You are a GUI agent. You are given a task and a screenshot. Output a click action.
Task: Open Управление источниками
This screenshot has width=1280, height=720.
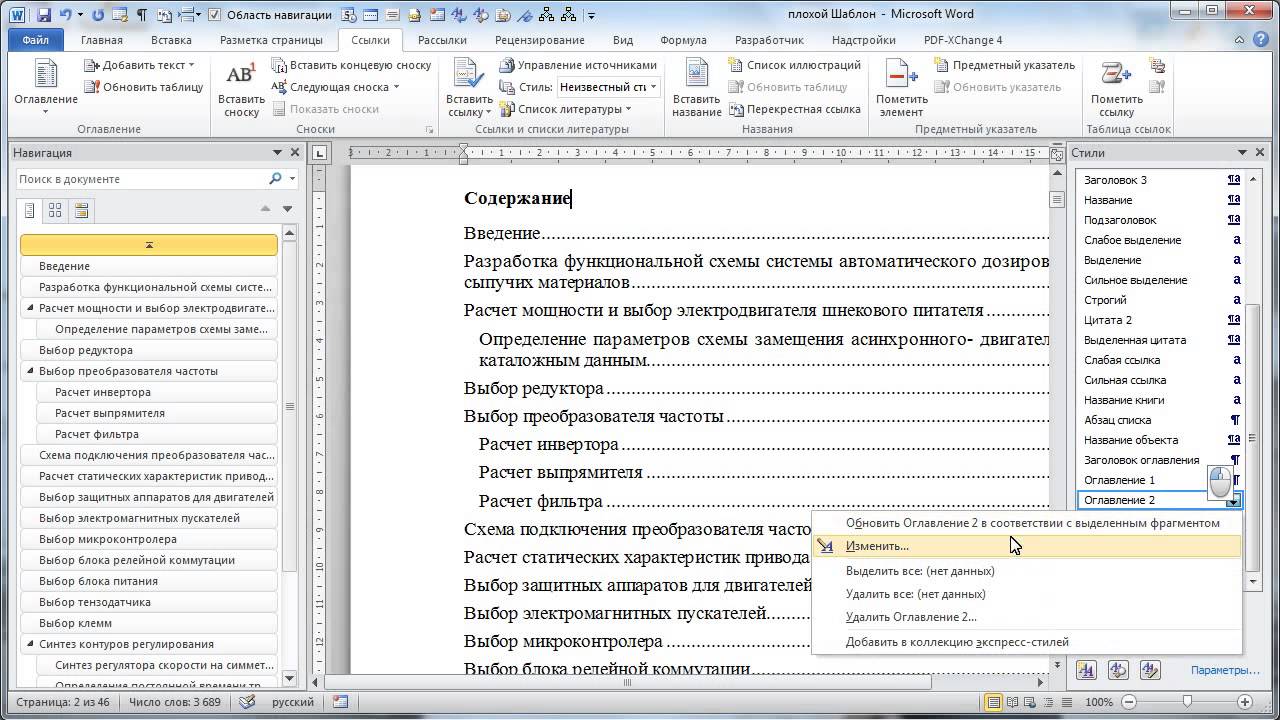coord(578,65)
